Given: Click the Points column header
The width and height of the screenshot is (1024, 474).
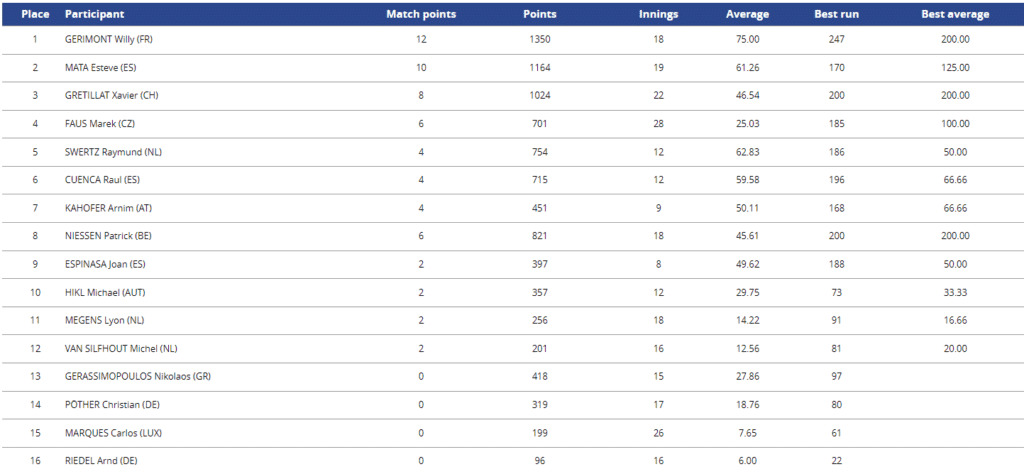Looking at the screenshot, I should pos(539,14).
